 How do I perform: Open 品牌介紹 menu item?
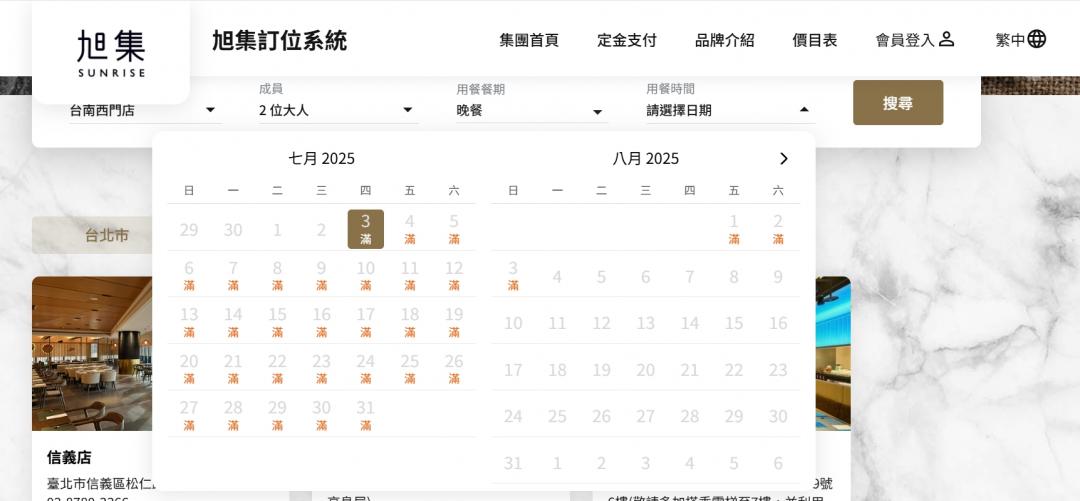coord(725,41)
